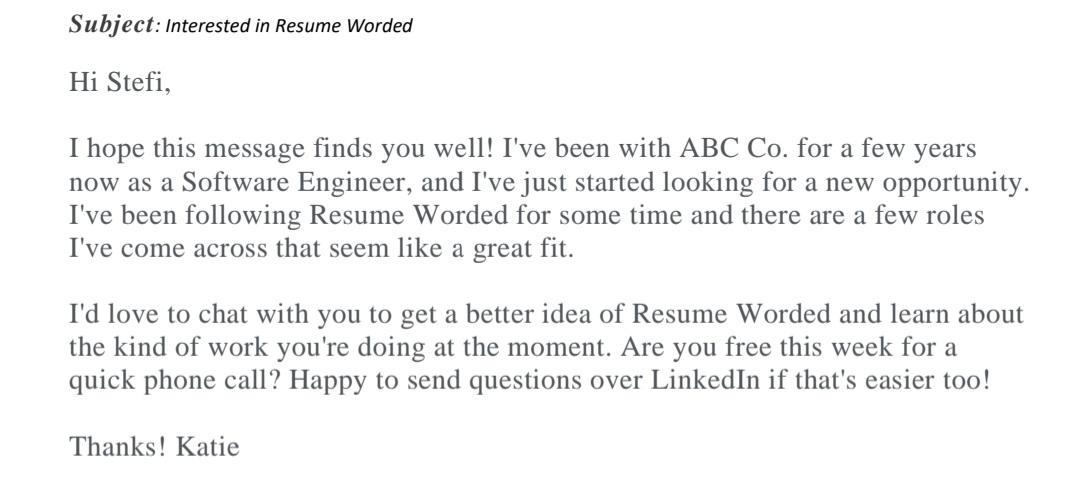This screenshot has width=1080, height=485.
Task: Click the closing Thanks!
Action: 118,446
